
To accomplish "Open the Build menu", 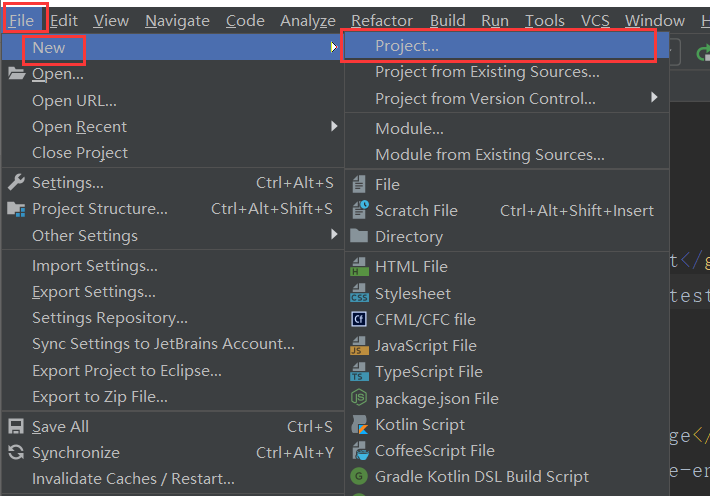I will click(448, 20).
